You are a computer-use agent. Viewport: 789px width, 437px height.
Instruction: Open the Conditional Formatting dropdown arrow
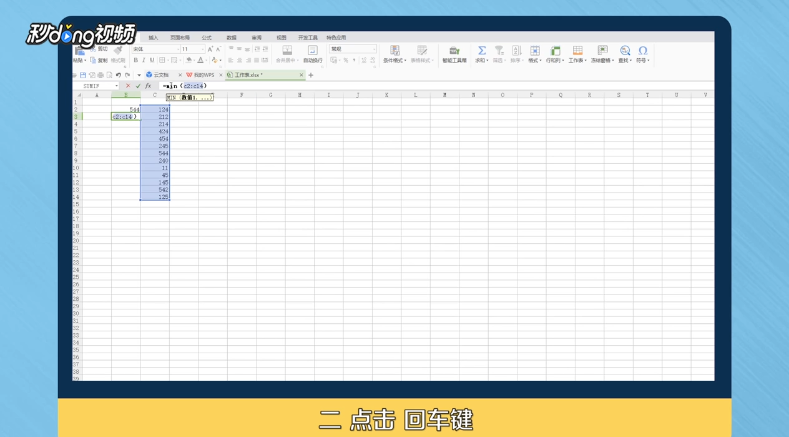coord(405,60)
